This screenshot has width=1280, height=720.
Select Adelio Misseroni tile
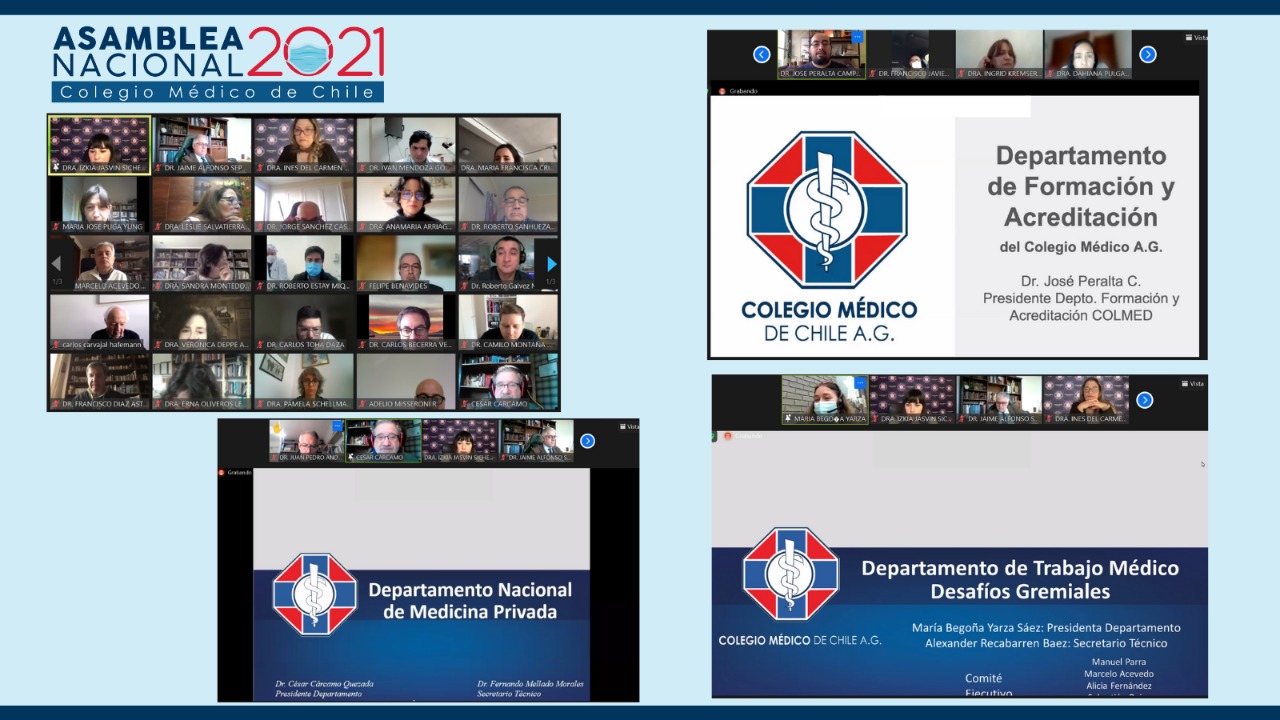coord(406,381)
